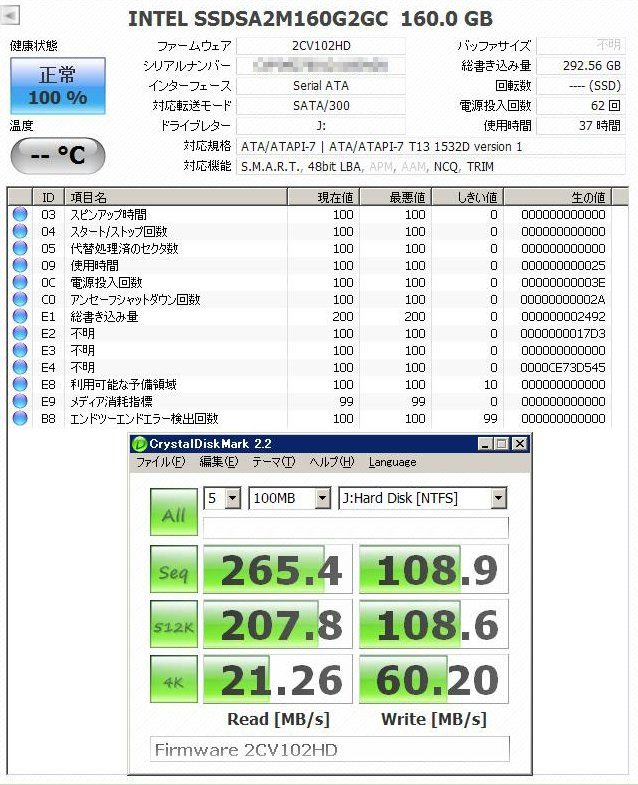Click the blue status orb for ID 03

pos(20,214)
